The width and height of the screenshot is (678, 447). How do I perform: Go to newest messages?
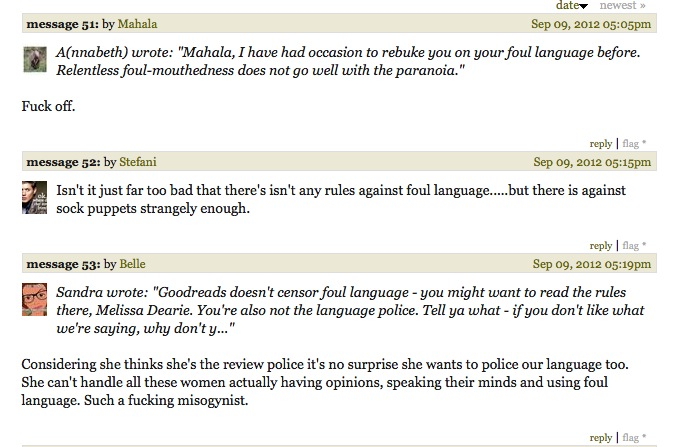pos(622,5)
